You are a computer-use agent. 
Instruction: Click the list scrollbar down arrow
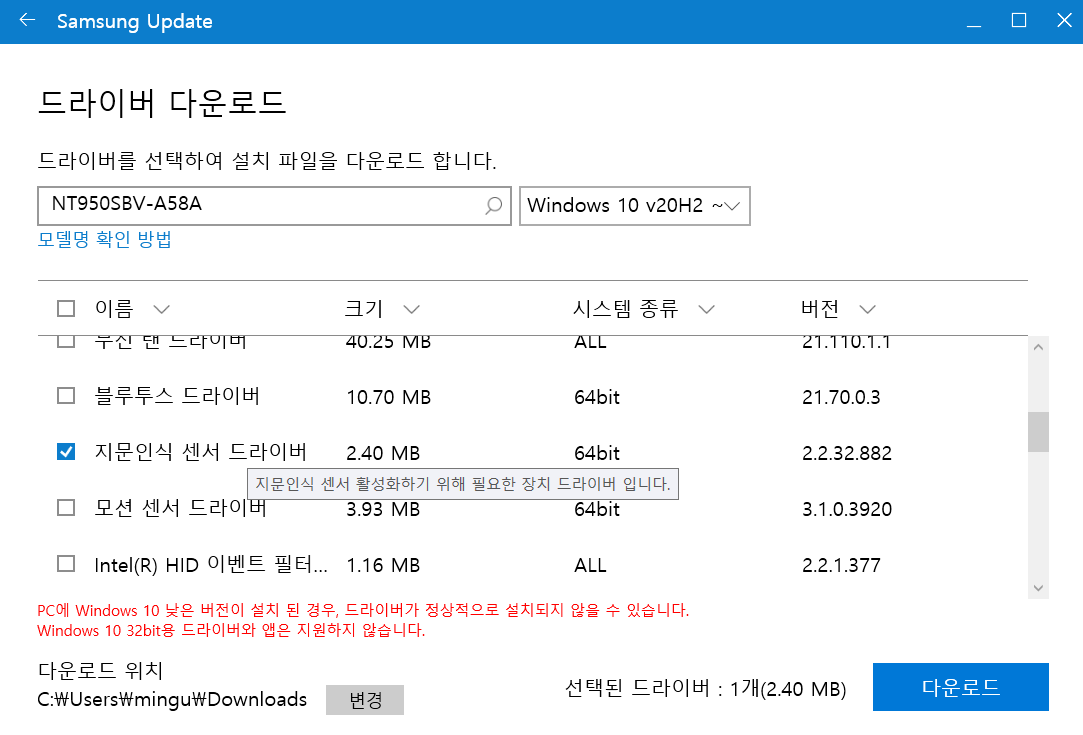coord(1038,588)
